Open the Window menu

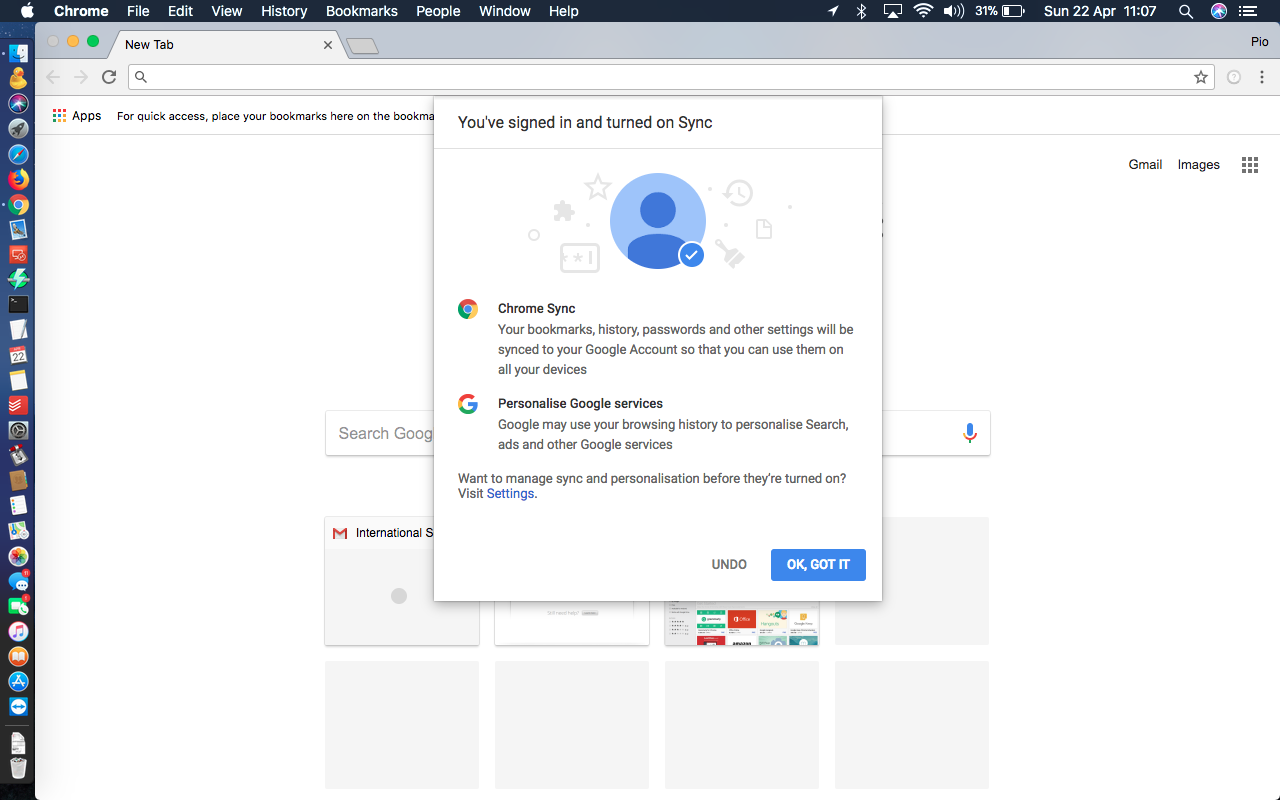[505, 11]
